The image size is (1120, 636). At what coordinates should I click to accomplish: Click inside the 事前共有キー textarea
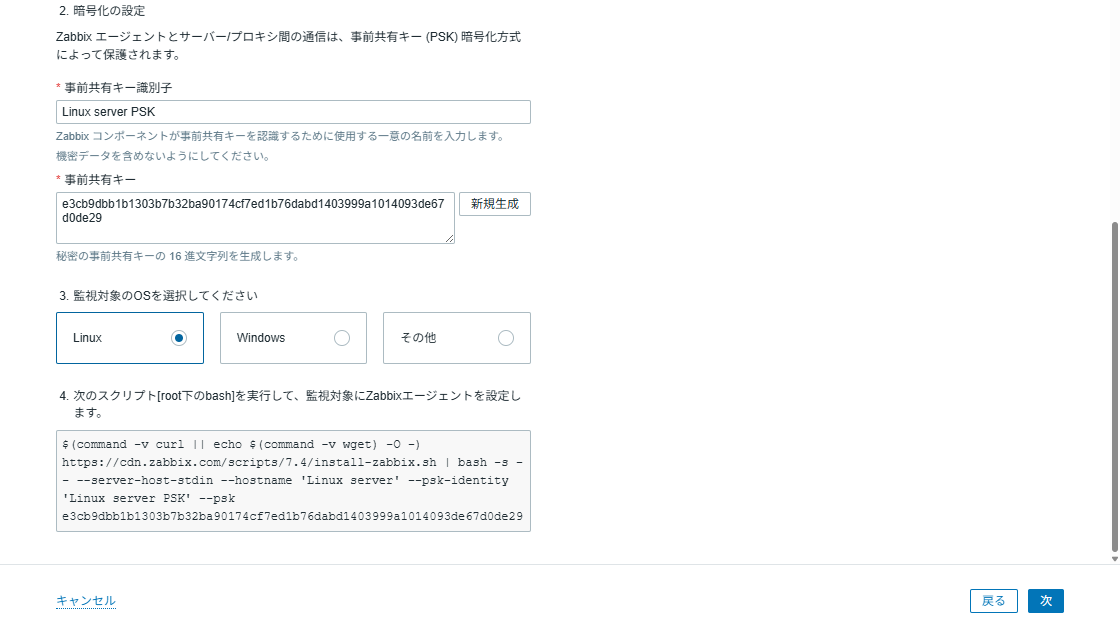255,218
